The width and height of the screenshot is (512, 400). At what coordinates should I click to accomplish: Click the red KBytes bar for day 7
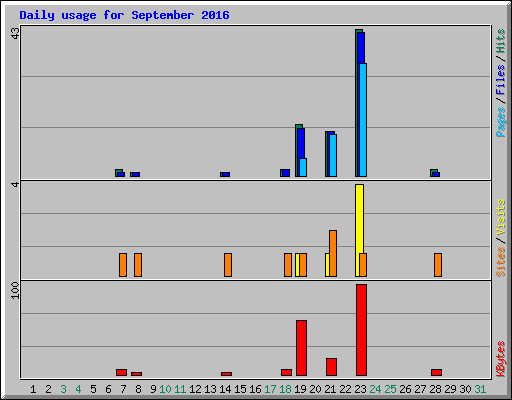pyautogui.click(x=121, y=372)
